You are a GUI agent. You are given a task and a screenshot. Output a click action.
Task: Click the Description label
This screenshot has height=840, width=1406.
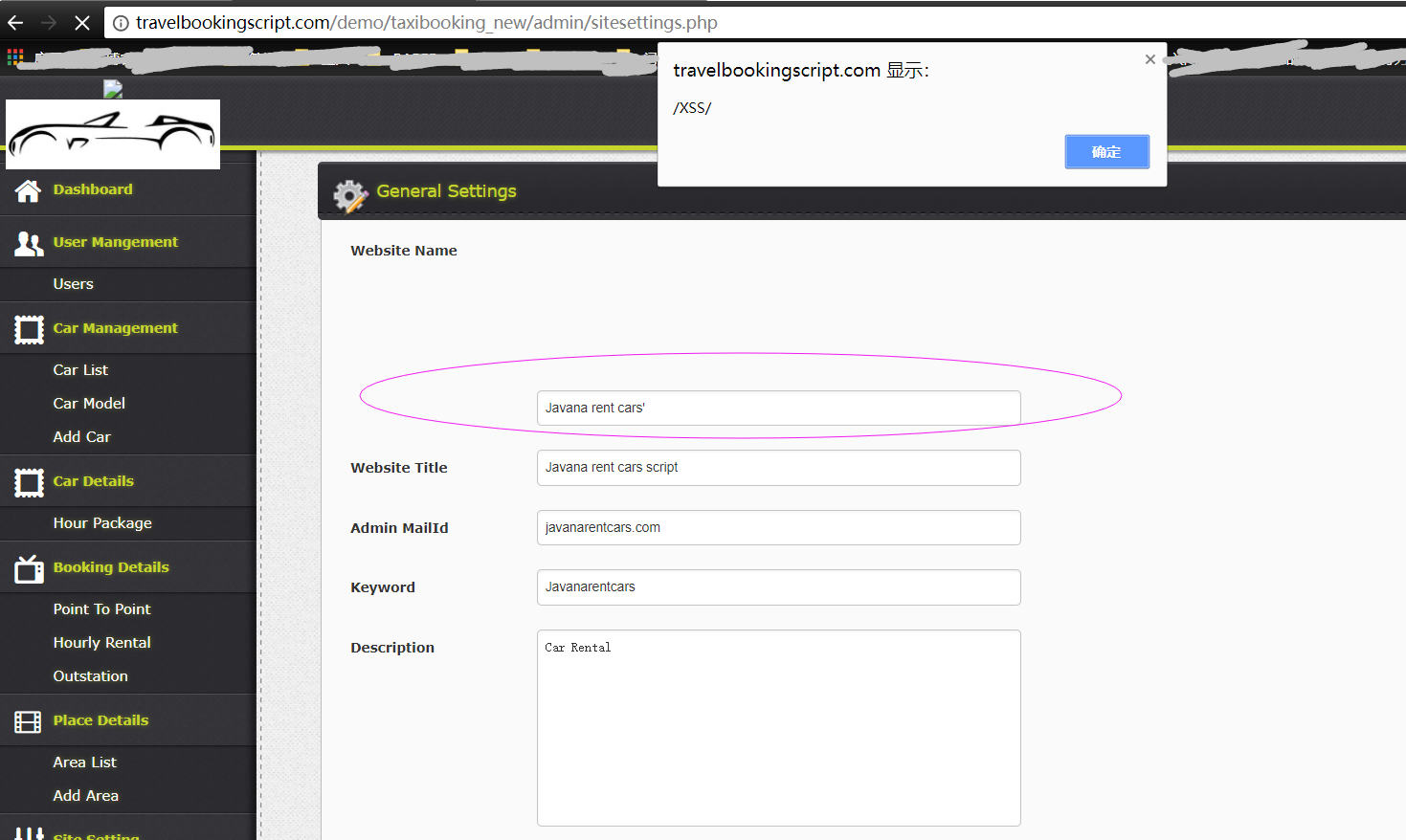pyautogui.click(x=392, y=648)
